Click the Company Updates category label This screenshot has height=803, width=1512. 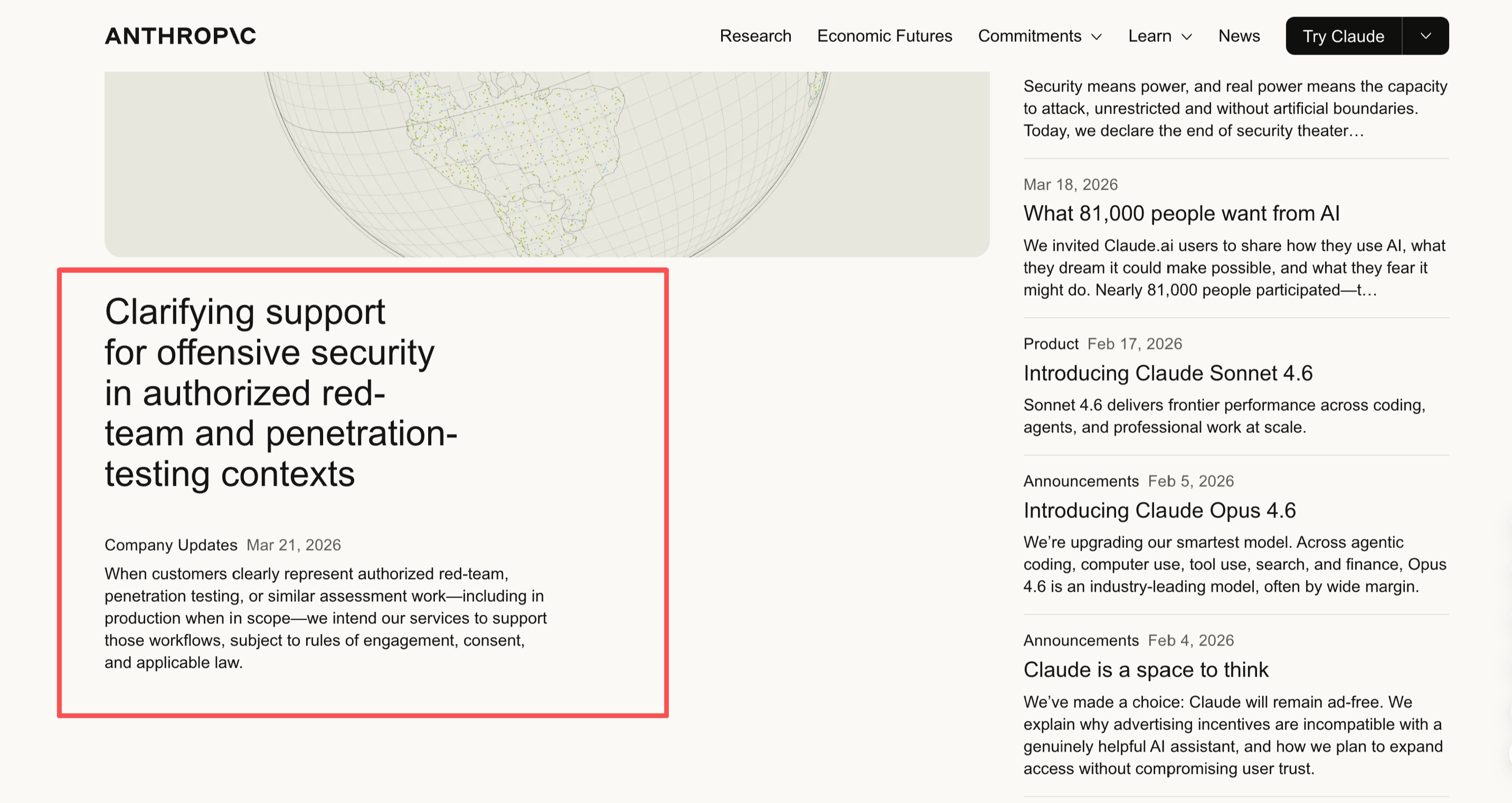tap(171, 545)
